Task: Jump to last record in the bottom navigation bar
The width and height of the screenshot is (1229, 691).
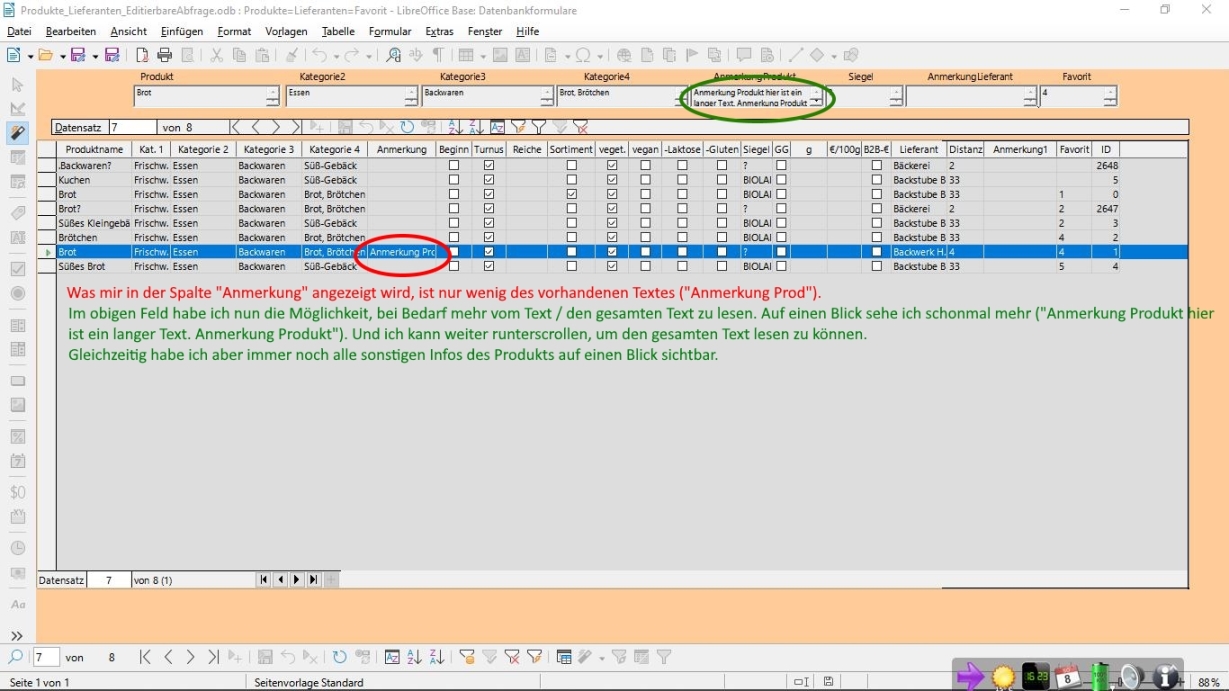Action: (x=213, y=657)
